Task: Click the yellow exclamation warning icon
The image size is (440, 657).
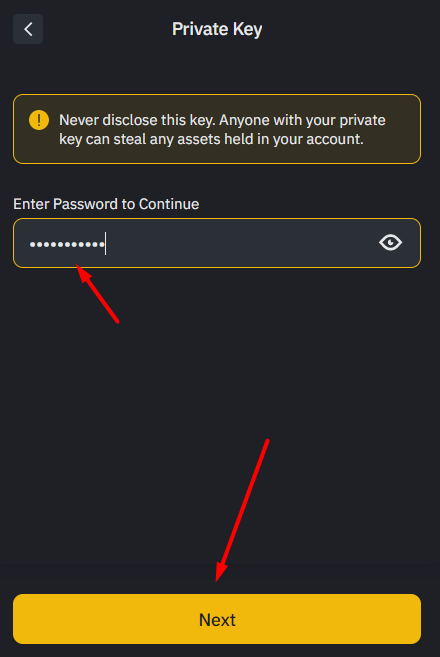Action: click(x=39, y=120)
